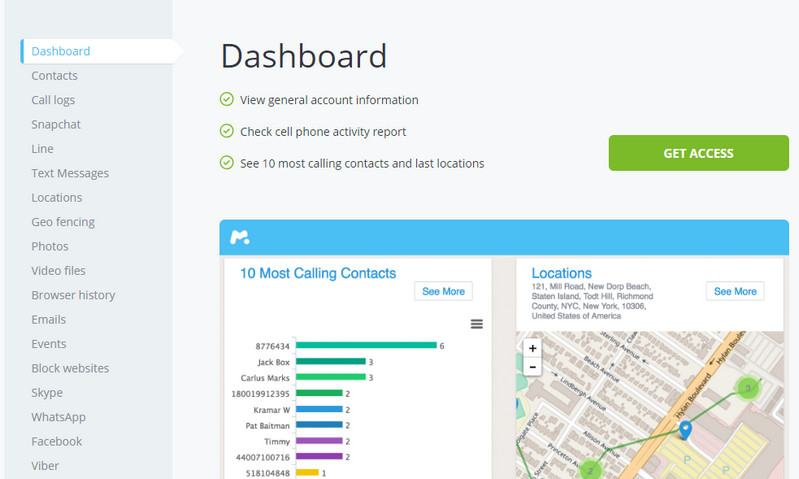Open Photos section

point(49,246)
